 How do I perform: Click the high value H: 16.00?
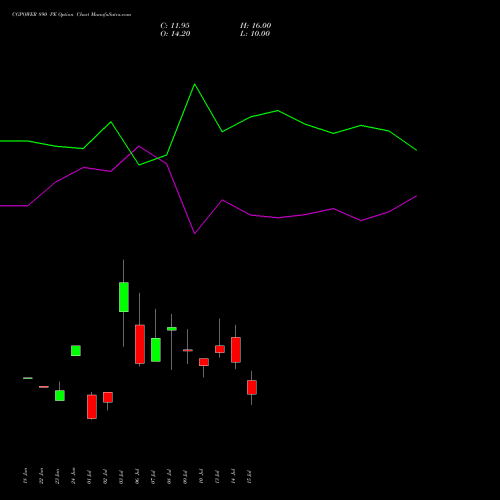(x=255, y=26)
